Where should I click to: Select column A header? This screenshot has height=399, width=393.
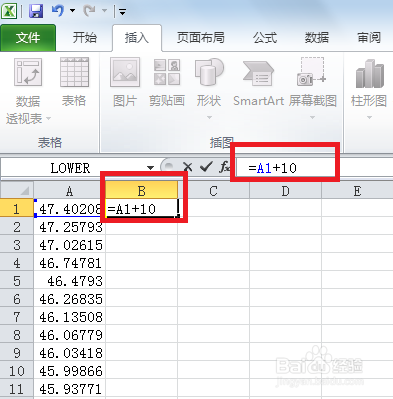[69, 191]
